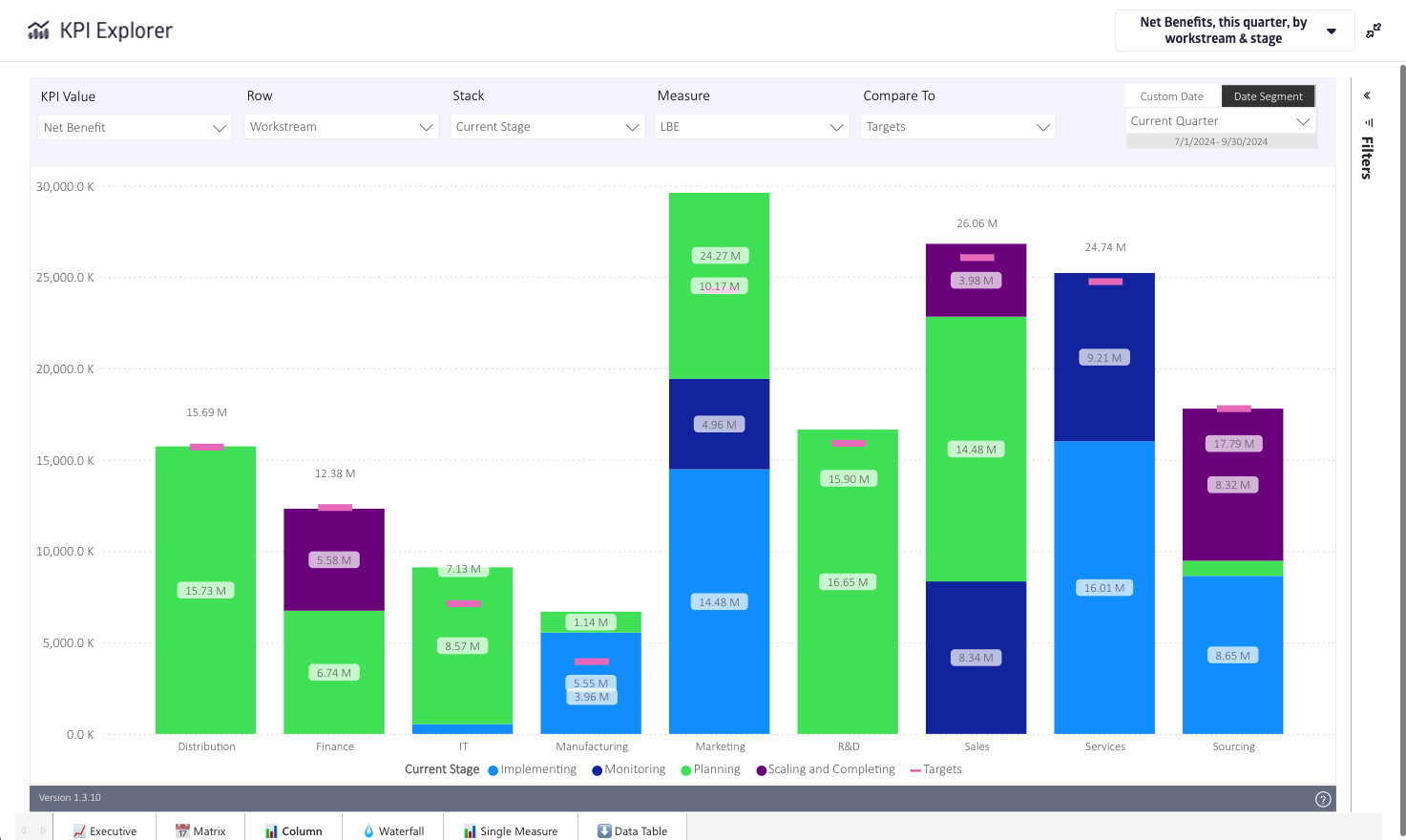Open help via the question mark icon
The image size is (1406, 840).
(1323, 799)
